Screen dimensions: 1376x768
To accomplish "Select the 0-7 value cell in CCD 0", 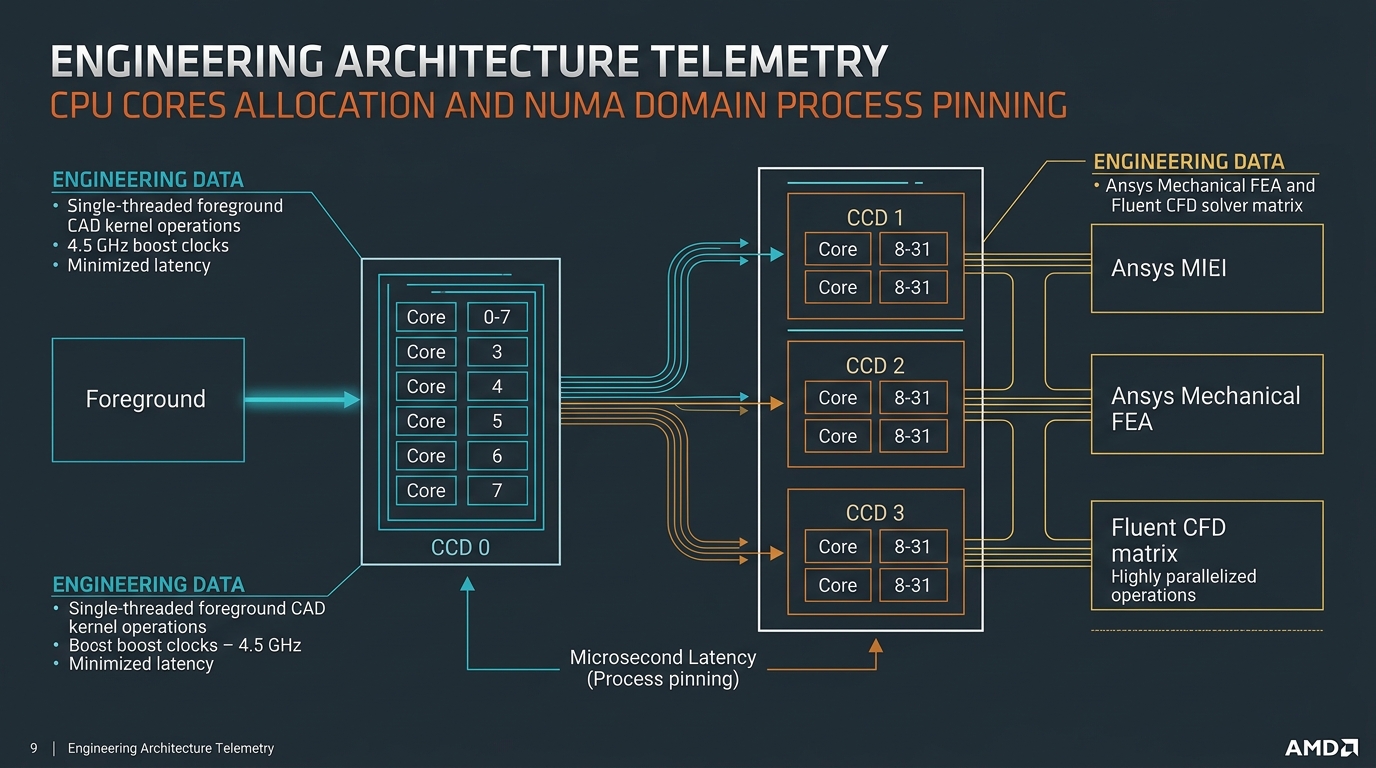I will click(x=497, y=317).
